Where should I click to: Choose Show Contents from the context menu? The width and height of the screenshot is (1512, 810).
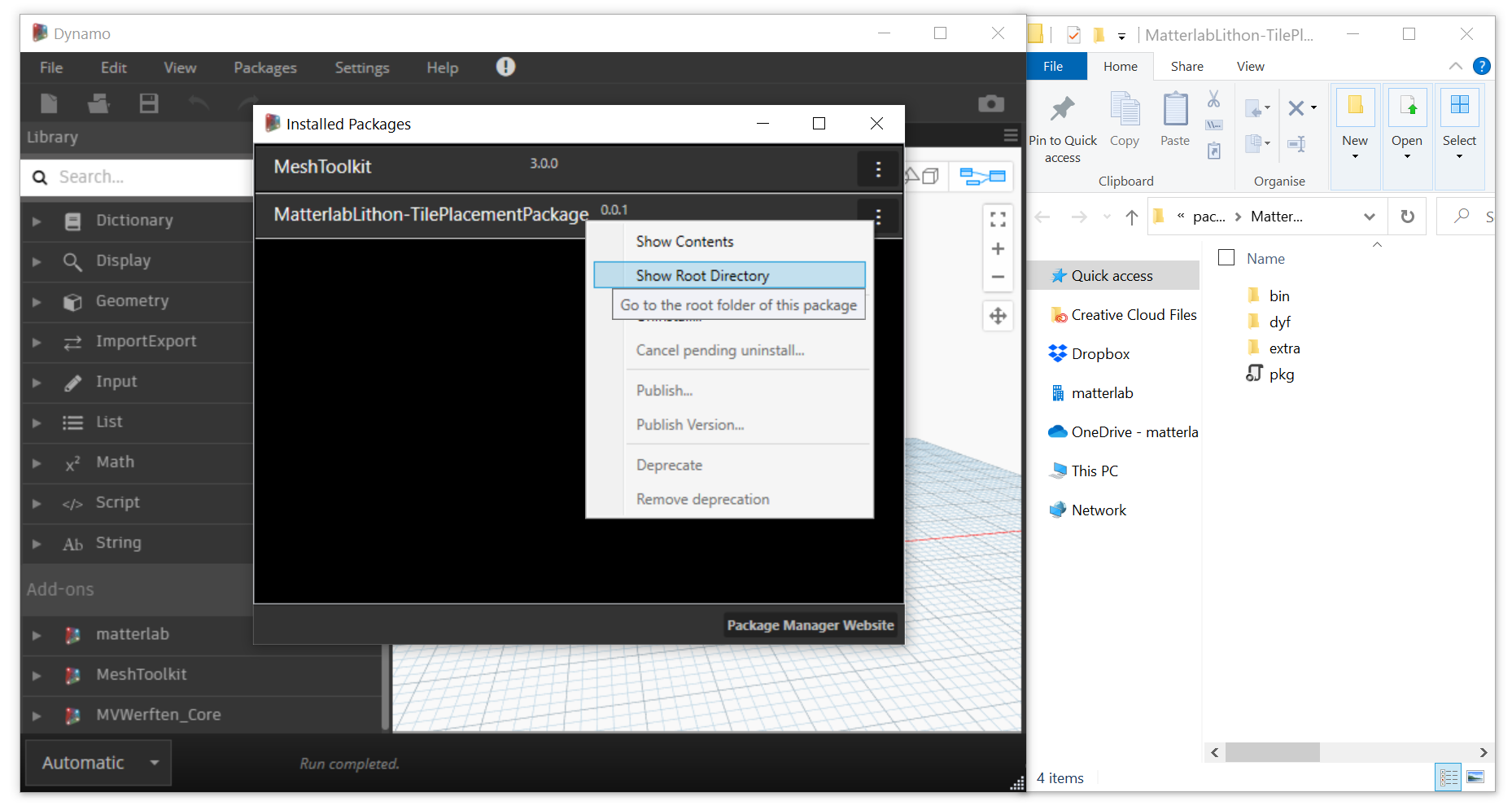[684, 241]
